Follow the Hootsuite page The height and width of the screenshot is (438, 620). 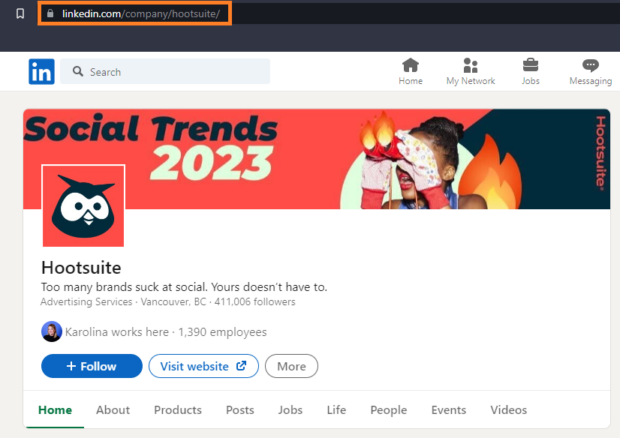click(92, 366)
